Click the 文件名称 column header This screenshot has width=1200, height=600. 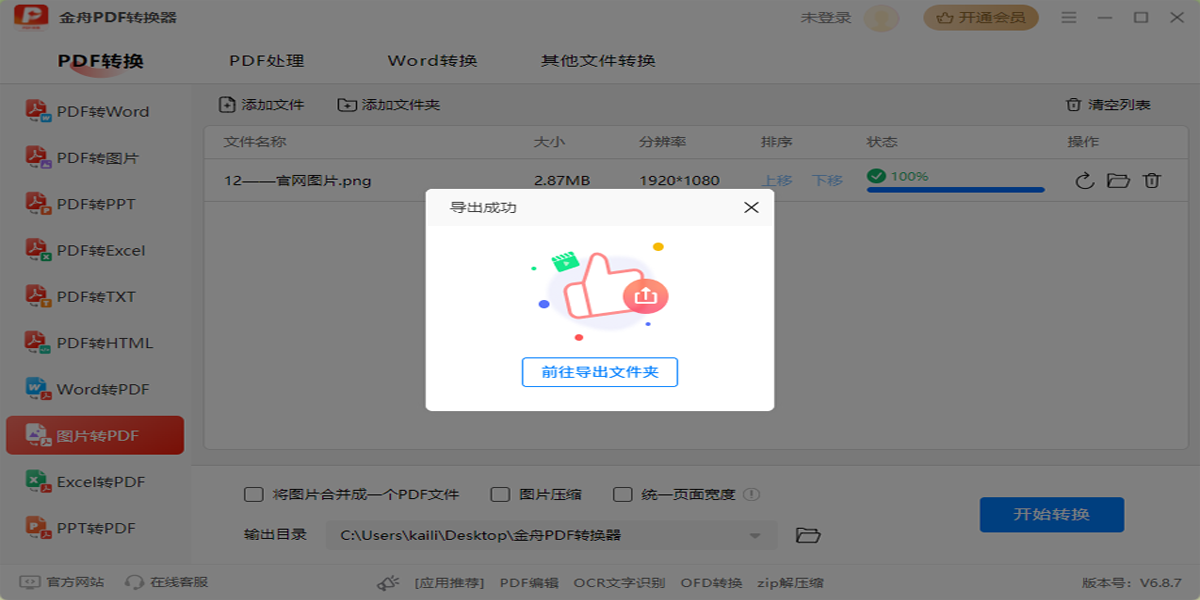(x=254, y=142)
